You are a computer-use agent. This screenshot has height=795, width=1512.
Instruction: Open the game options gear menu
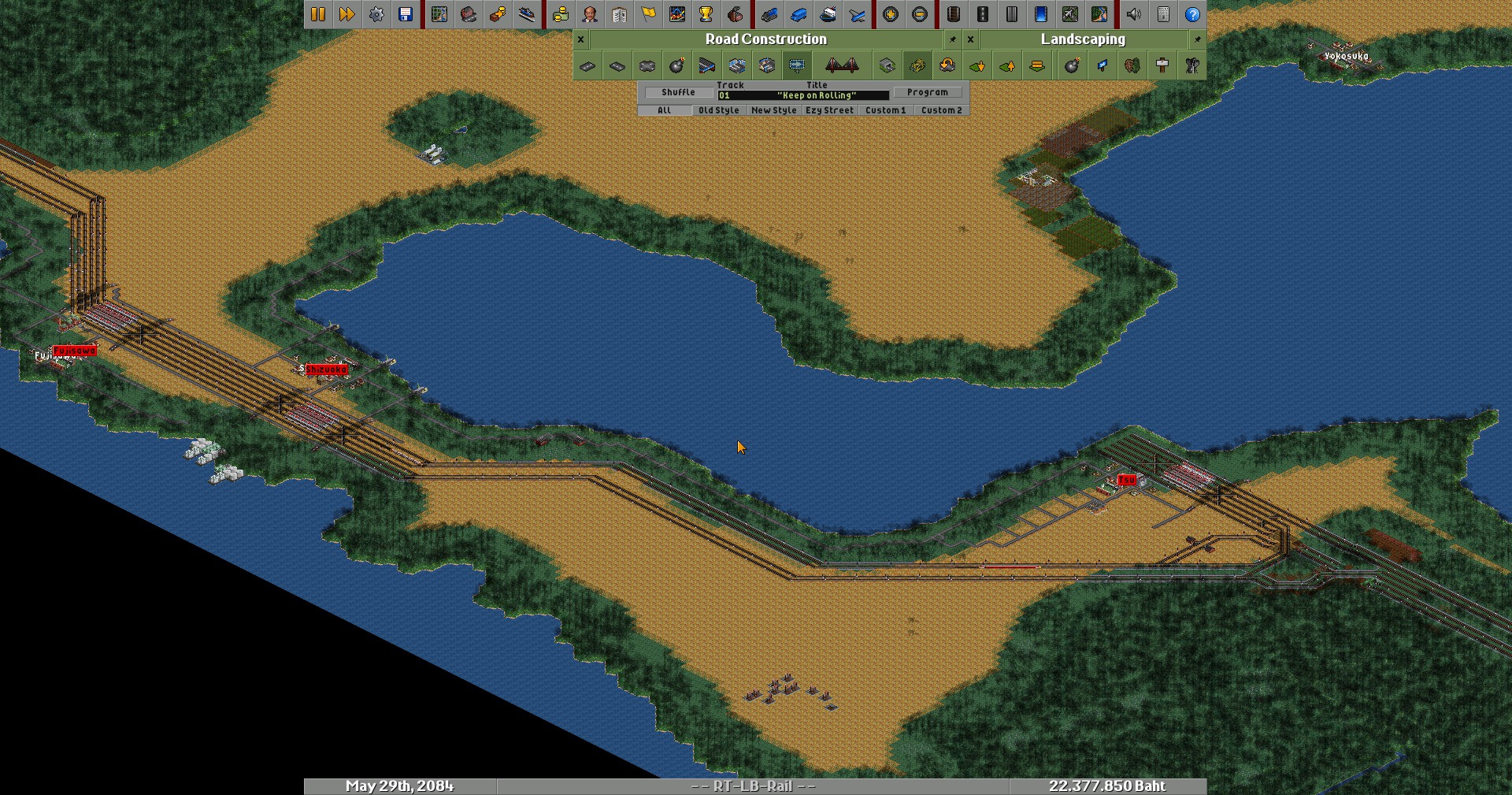click(376, 14)
